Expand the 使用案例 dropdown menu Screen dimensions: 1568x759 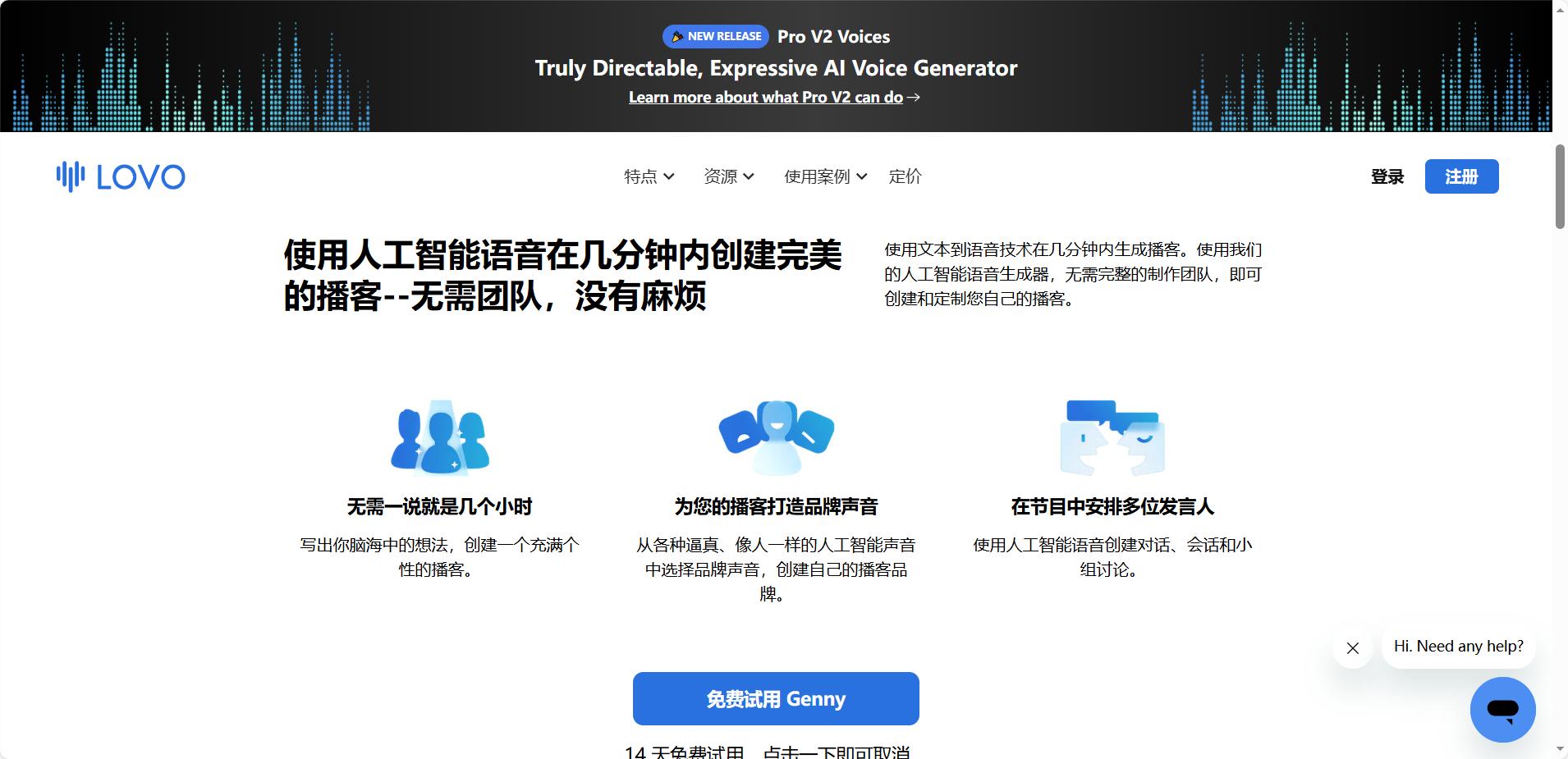coord(826,176)
